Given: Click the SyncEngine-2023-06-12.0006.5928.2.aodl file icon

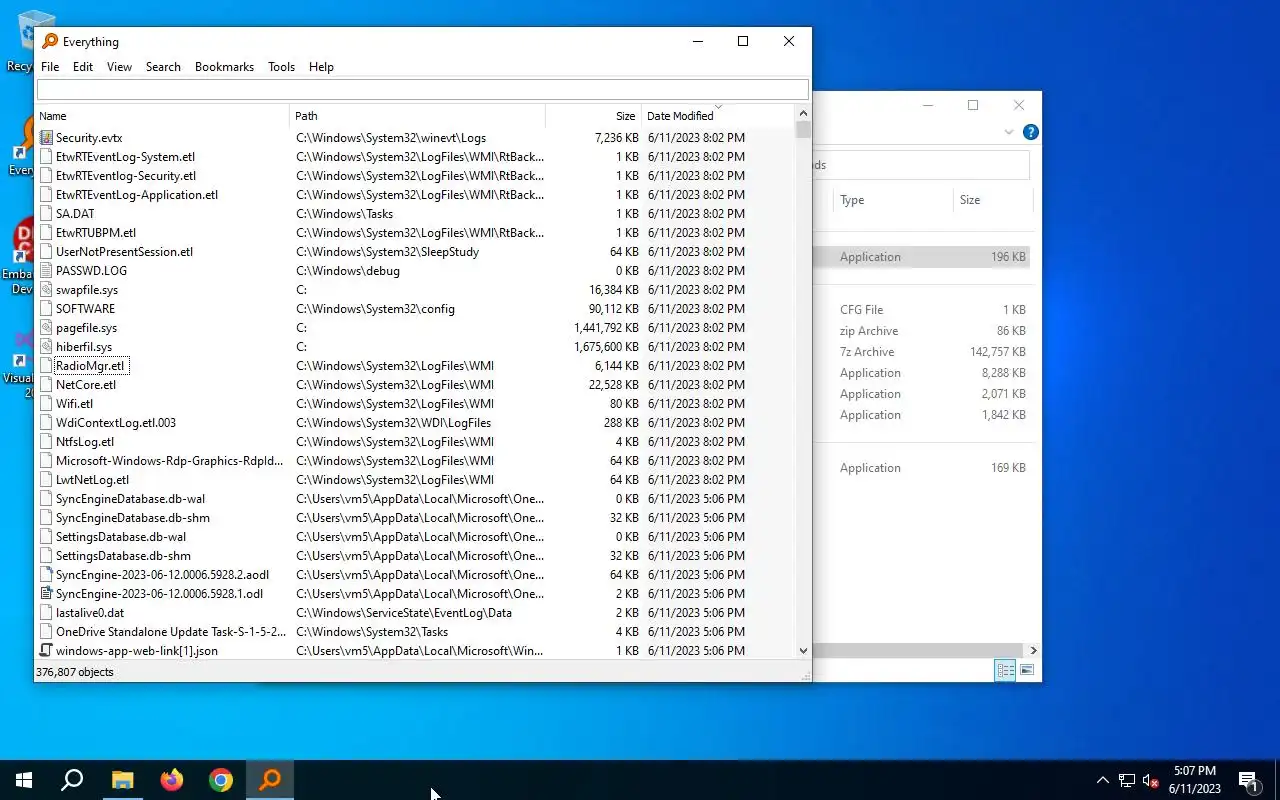Looking at the screenshot, I should coord(46,575).
